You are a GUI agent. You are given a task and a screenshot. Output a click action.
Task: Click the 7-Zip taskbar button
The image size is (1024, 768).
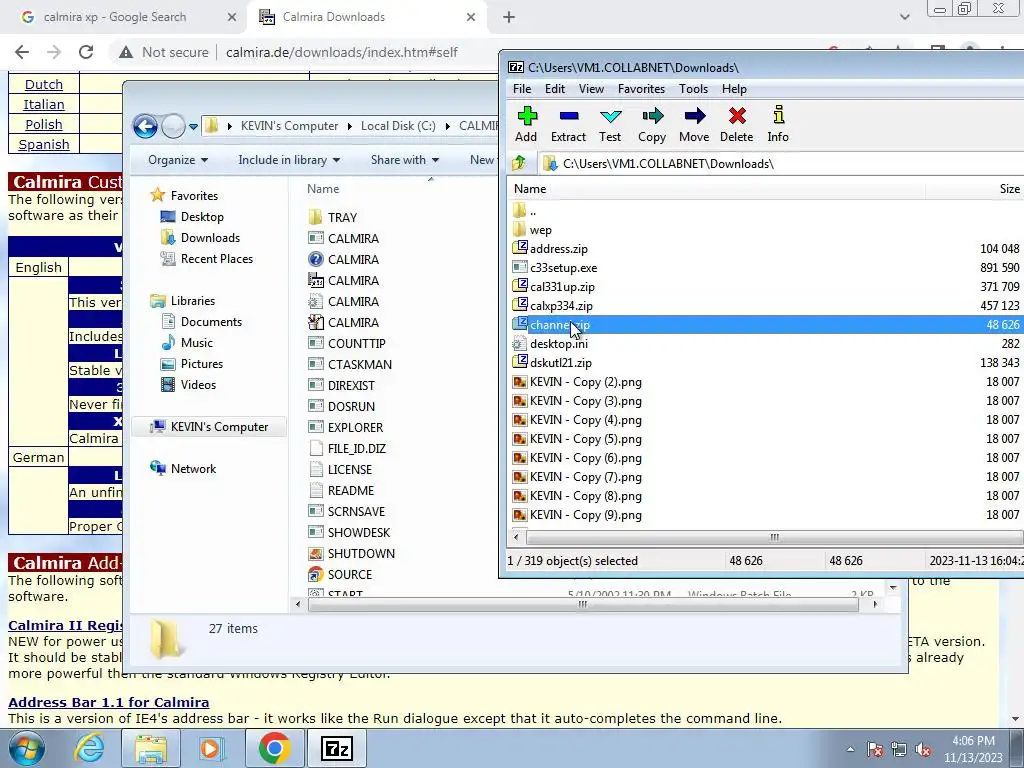[x=337, y=748]
